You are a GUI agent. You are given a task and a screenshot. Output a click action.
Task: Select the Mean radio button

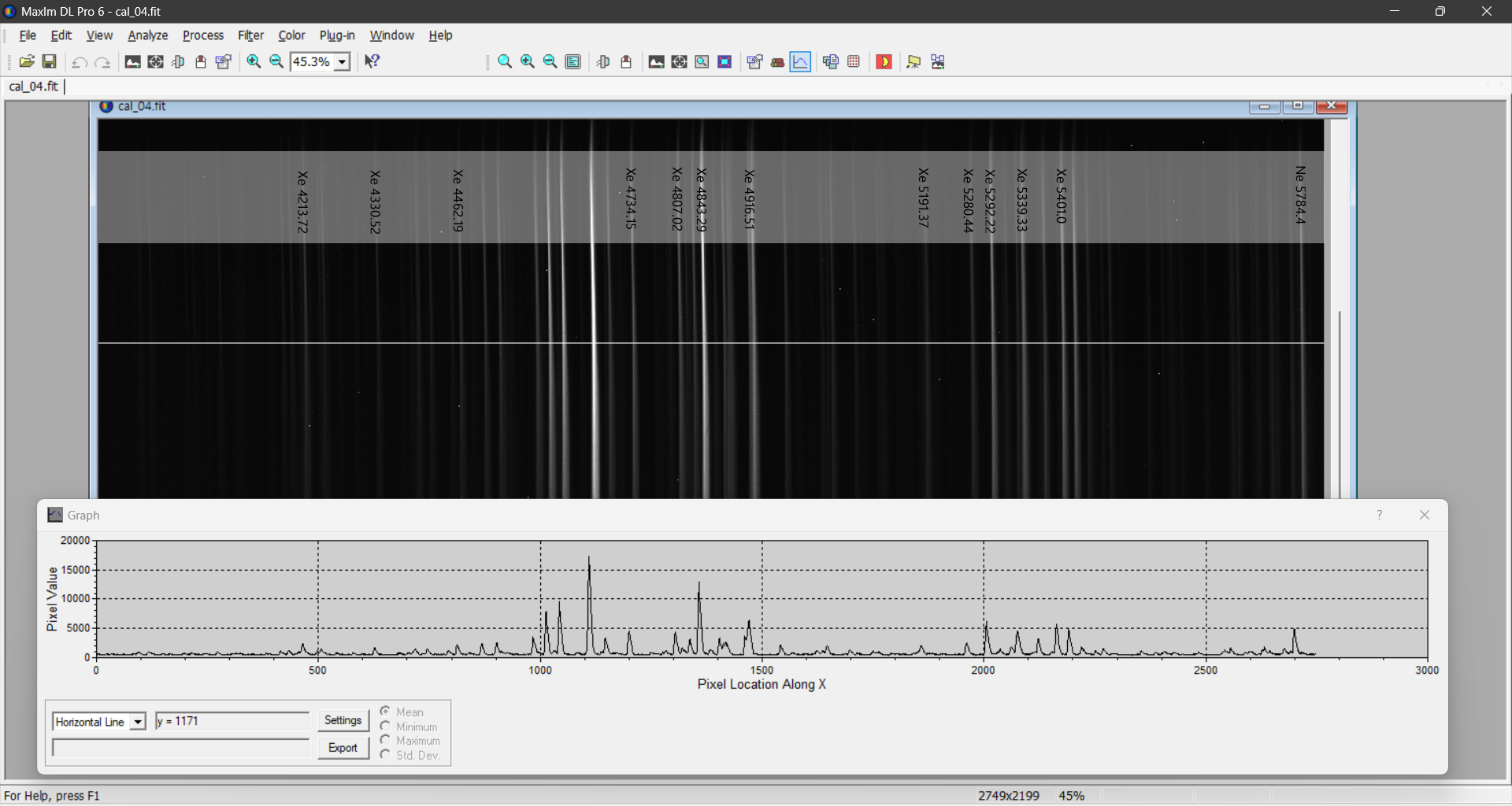385,712
